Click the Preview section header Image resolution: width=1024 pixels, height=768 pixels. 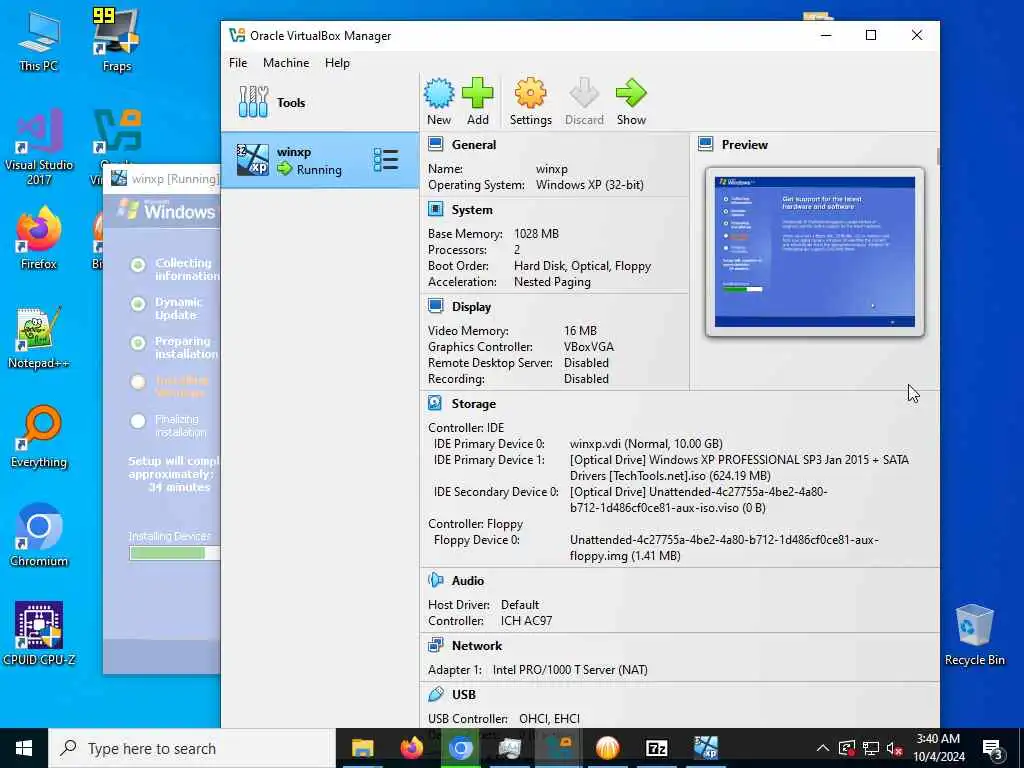744,145
